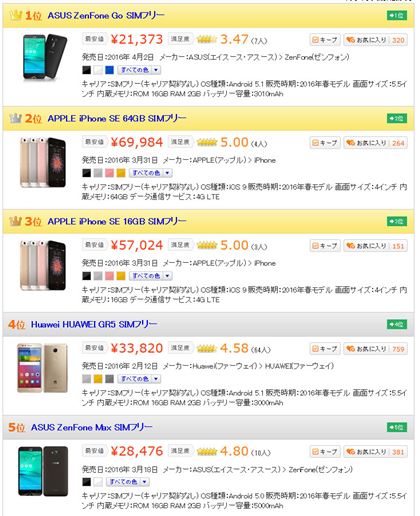Viewport: 420px width, 516px height.
Task: Tick the キープ checkbox for ZenFone Max
Action: coord(325,452)
